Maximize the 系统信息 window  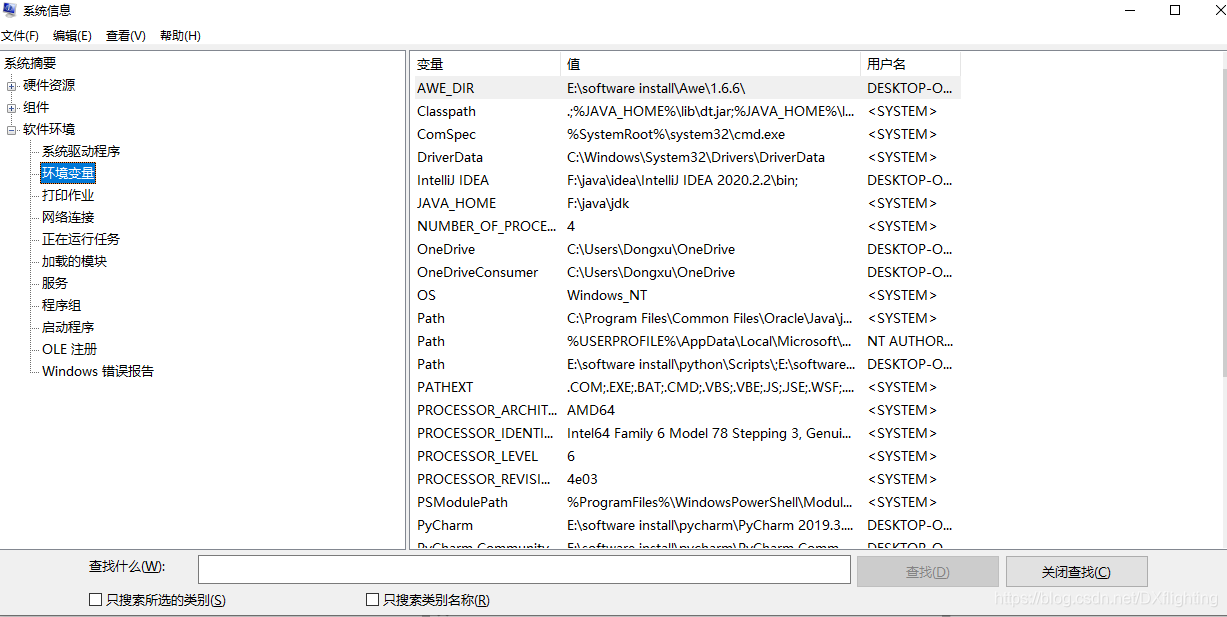click(1175, 11)
